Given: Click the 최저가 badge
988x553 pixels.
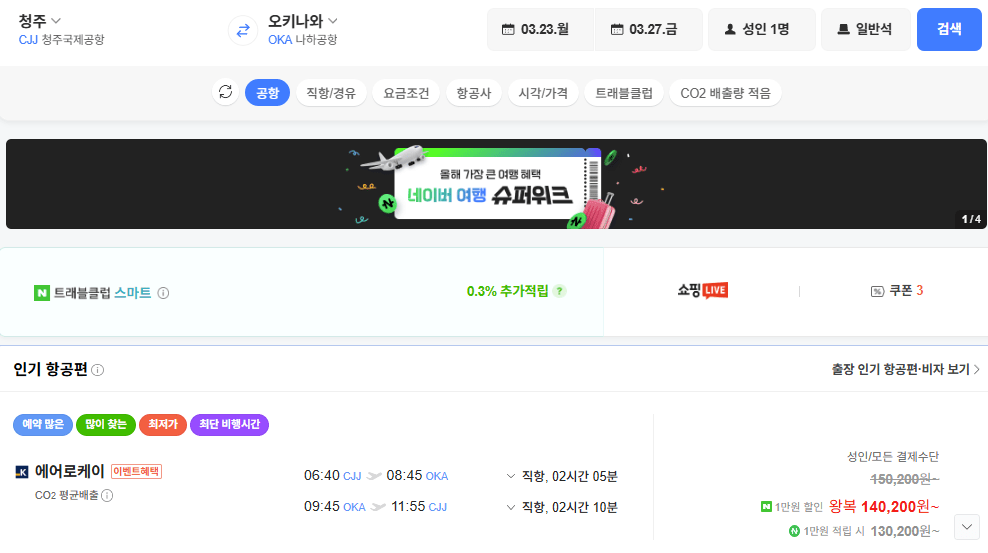Looking at the screenshot, I should [x=163, y=425].
